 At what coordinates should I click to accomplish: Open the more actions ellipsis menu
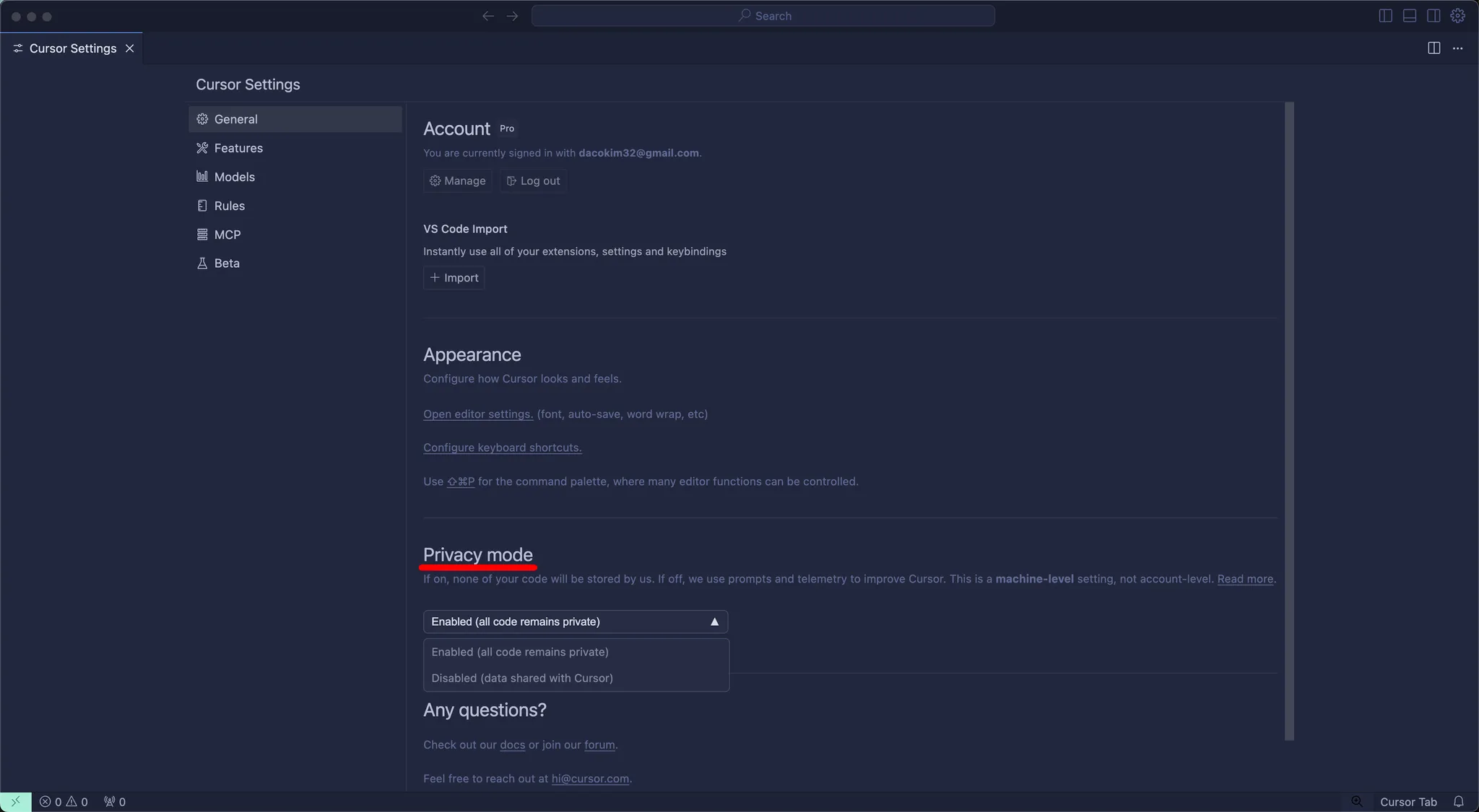tap(1458, 48)
